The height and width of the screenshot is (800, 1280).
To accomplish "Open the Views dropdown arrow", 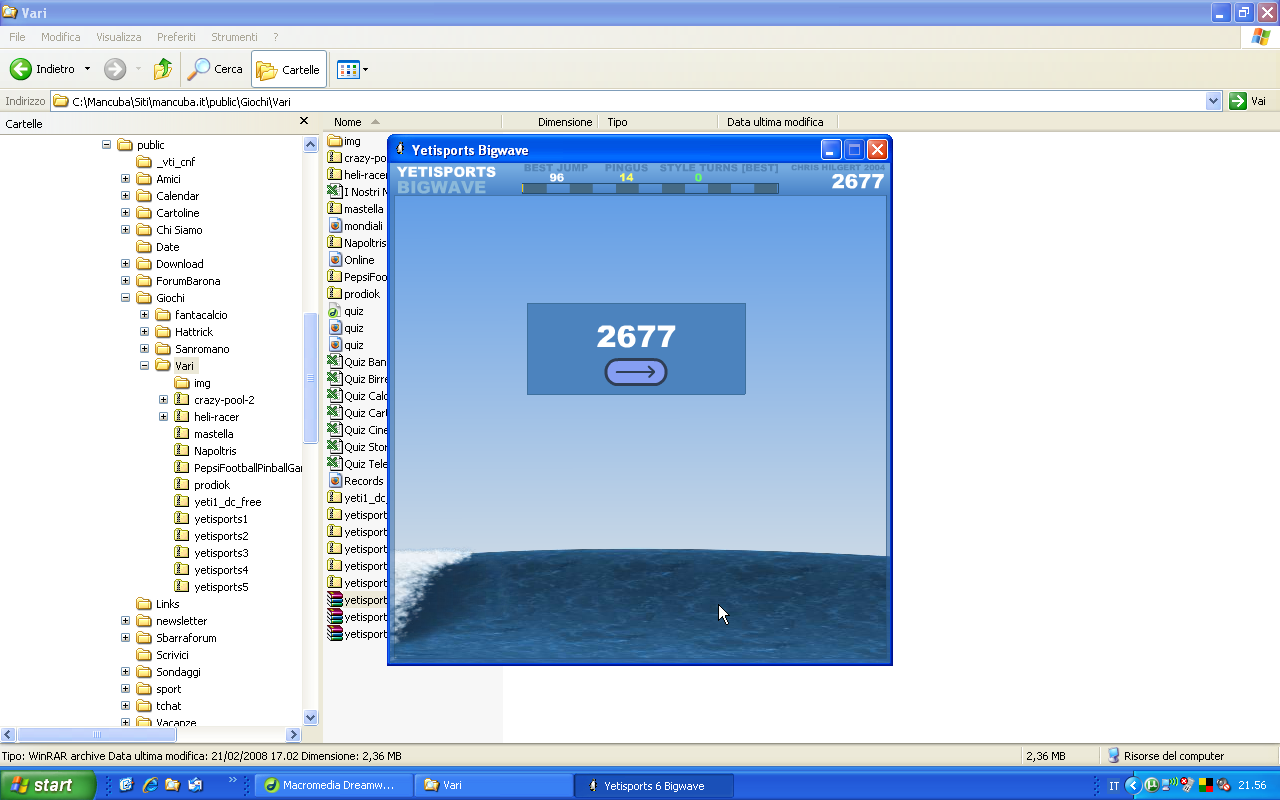I will [365, 69].
